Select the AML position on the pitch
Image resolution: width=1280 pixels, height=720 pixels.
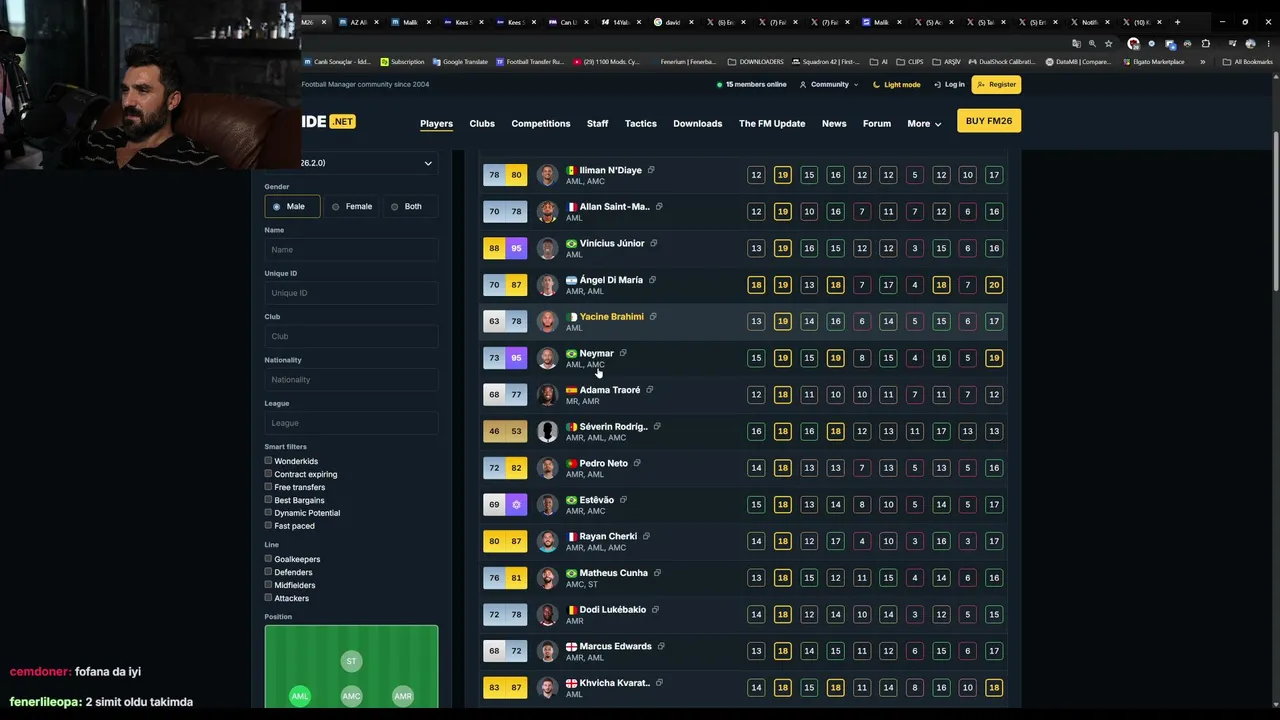299,696
